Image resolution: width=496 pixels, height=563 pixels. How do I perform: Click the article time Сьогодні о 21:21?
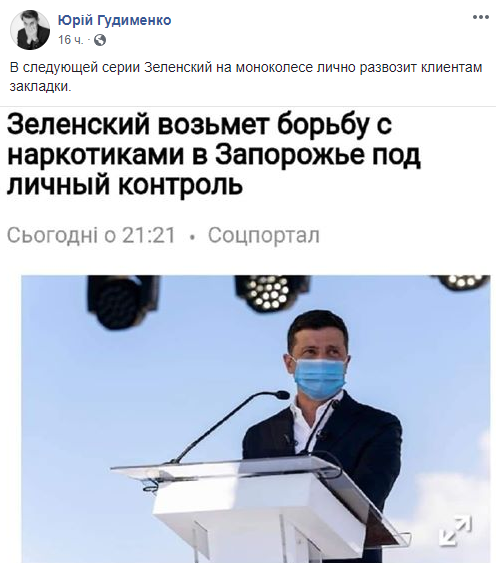91,236
